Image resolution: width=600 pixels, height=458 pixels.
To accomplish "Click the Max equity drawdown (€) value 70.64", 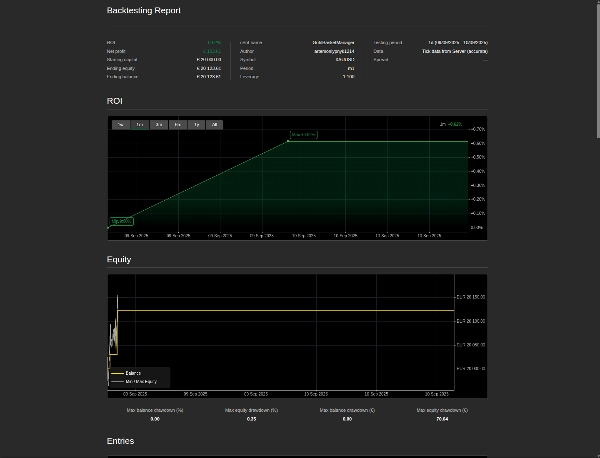I will [442, 419].
